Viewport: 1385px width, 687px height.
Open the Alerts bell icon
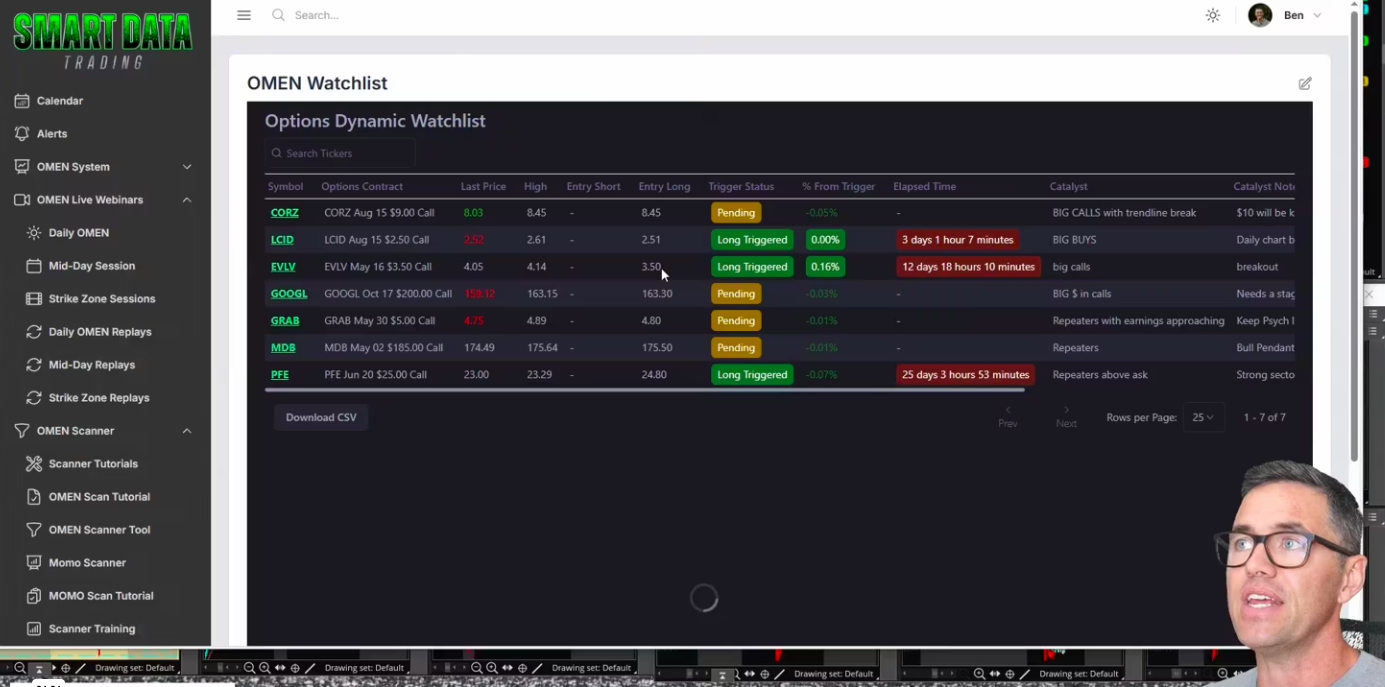point(22,134)
